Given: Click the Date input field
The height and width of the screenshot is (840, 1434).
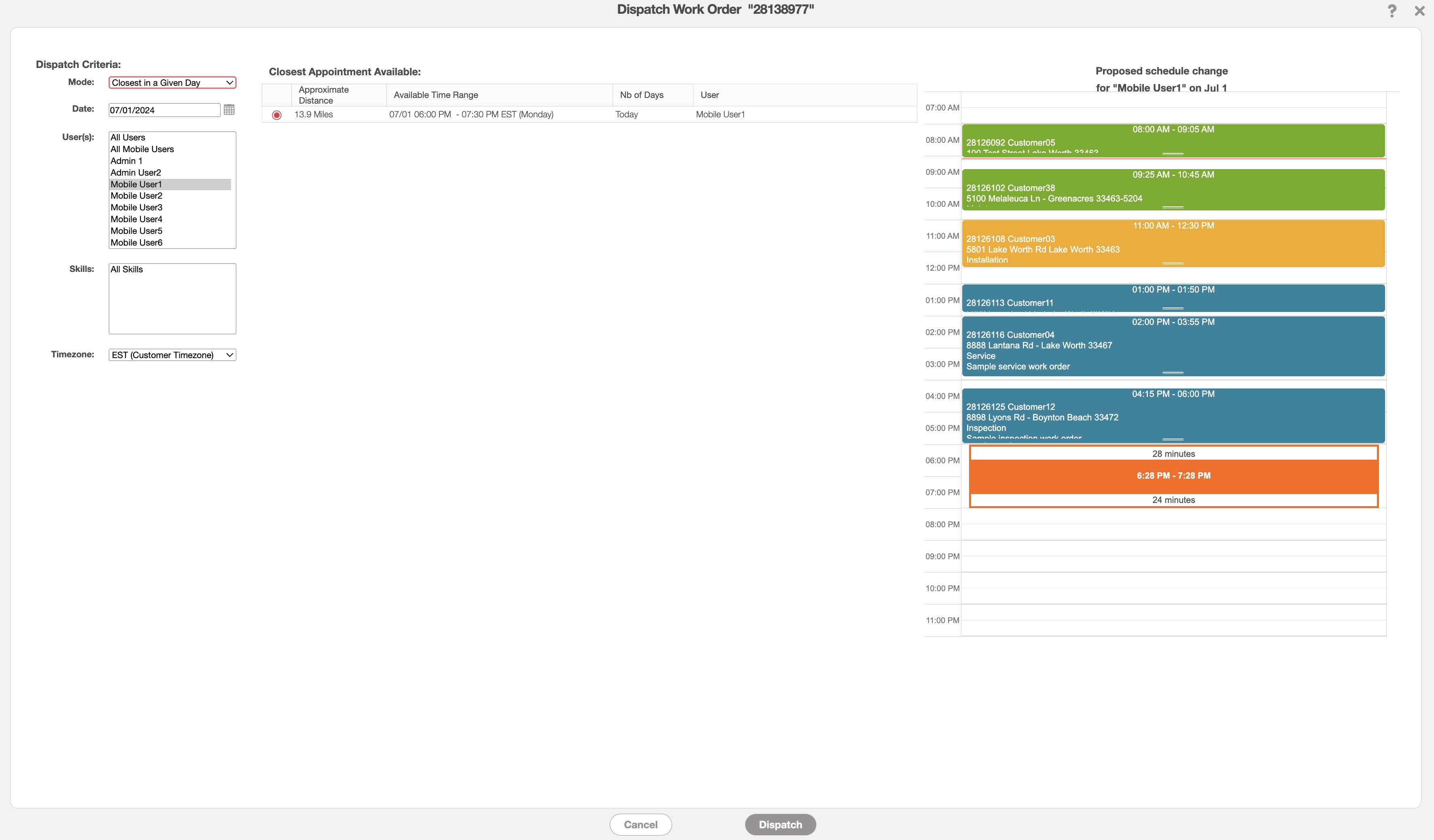Looking at the screenshot, I should coord(164,110).
